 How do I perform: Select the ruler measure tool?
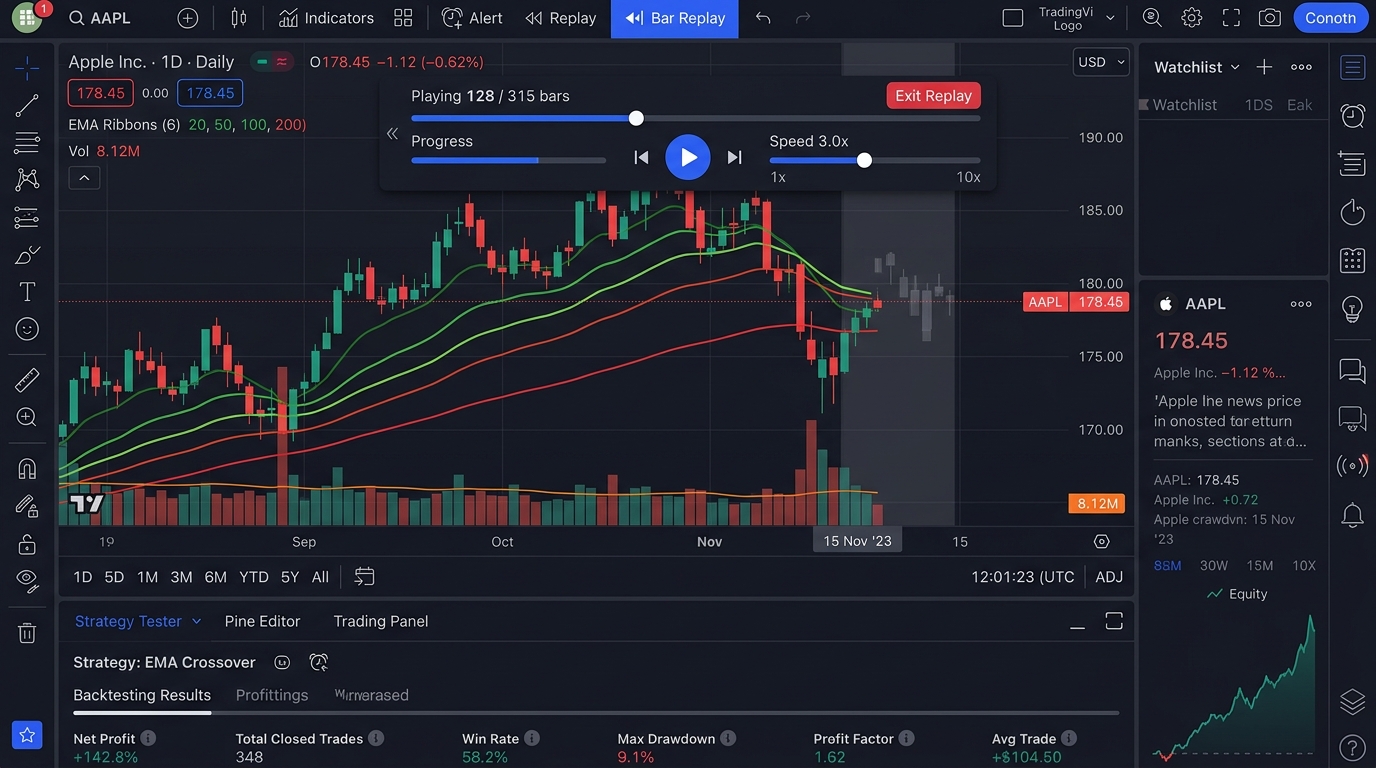[27, 380]
